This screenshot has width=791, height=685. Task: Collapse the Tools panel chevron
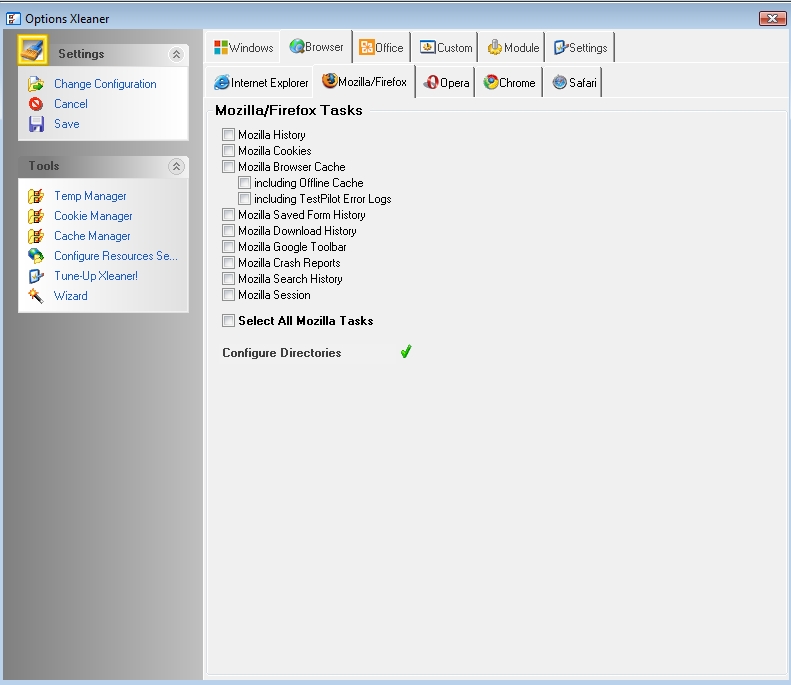(176, 166)
